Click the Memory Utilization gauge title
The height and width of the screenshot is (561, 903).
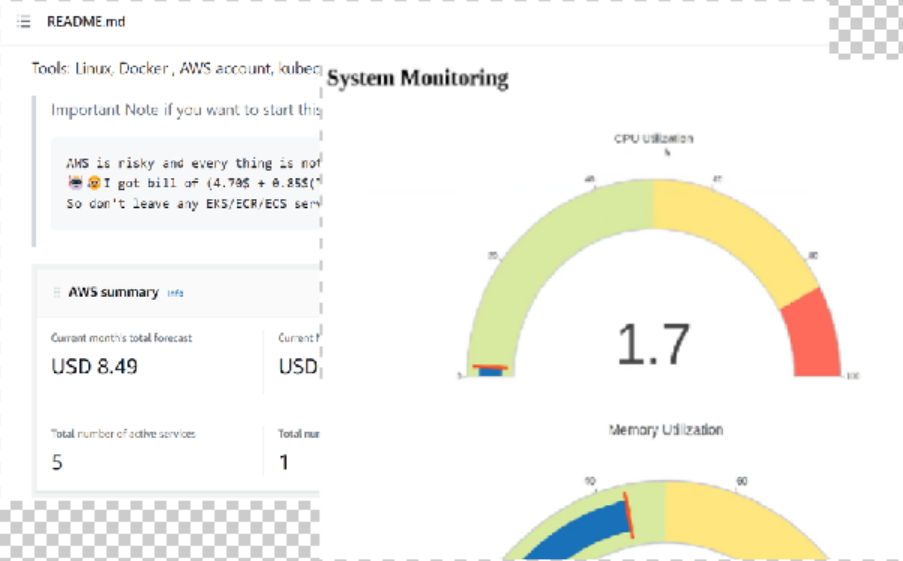click(666, 430)
